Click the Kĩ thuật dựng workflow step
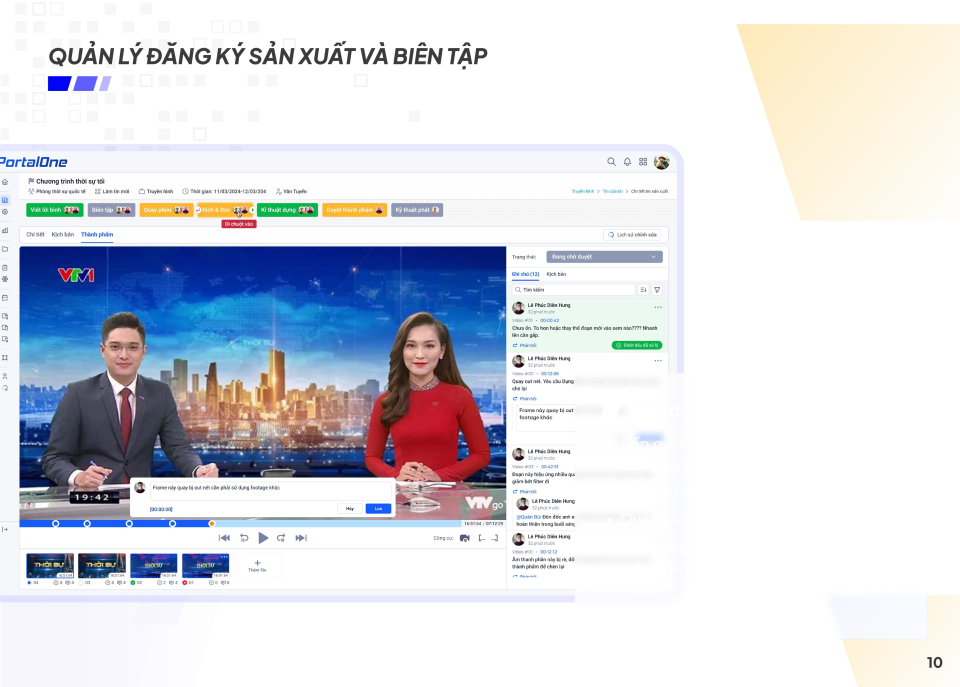Screen dimensions: 960x687 pos(287,210)
